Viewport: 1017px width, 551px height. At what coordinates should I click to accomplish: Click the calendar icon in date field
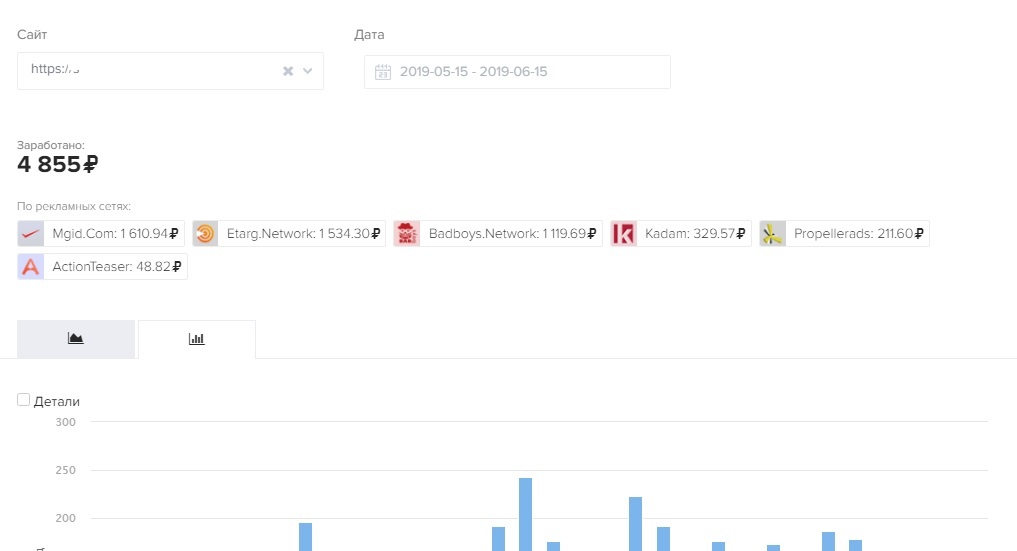tap(383, 72)
